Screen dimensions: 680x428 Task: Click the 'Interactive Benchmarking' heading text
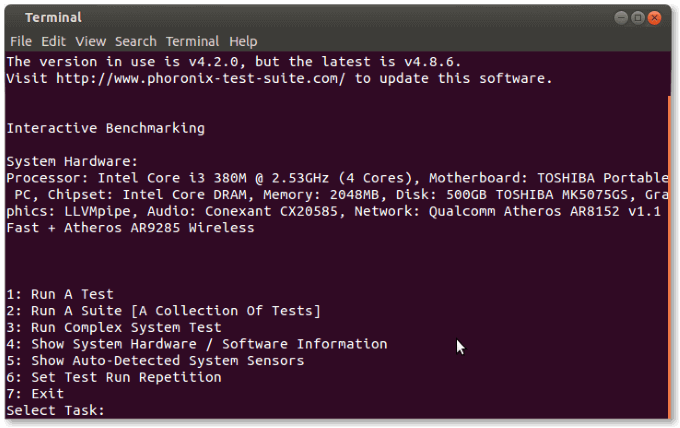pos(105,128)
